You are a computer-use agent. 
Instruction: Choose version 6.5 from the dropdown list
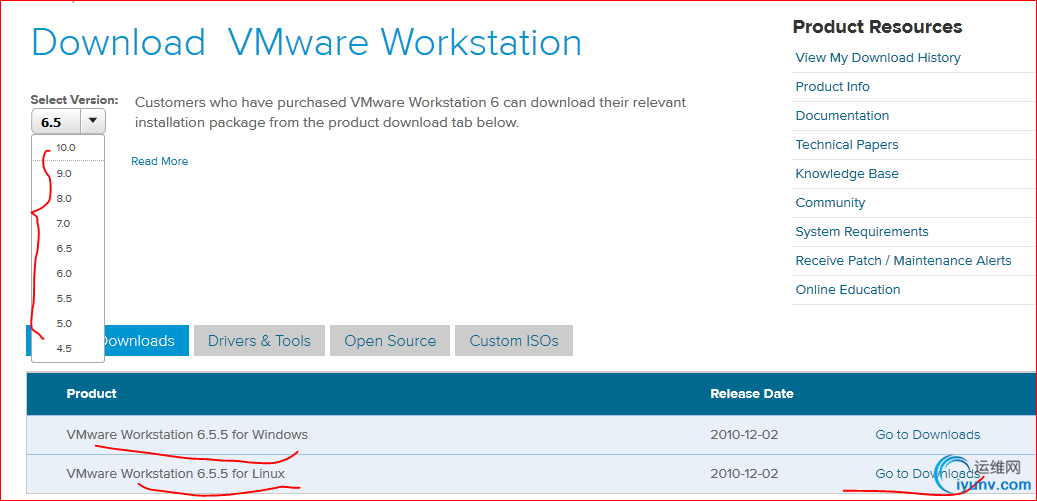click(x=64, y=249)
